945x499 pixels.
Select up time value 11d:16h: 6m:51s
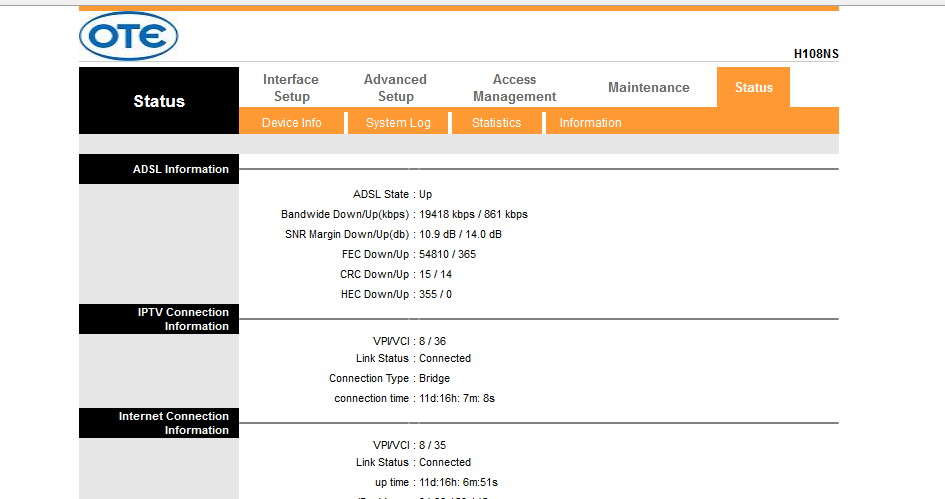point(458,483)
